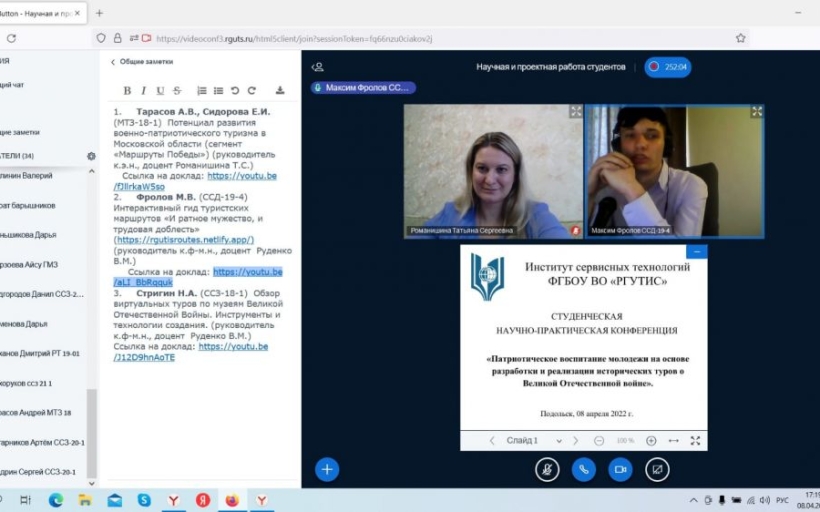820x512 pixels.
Task: Open Firefox from taskbar
Action: (x=232, y=500)
